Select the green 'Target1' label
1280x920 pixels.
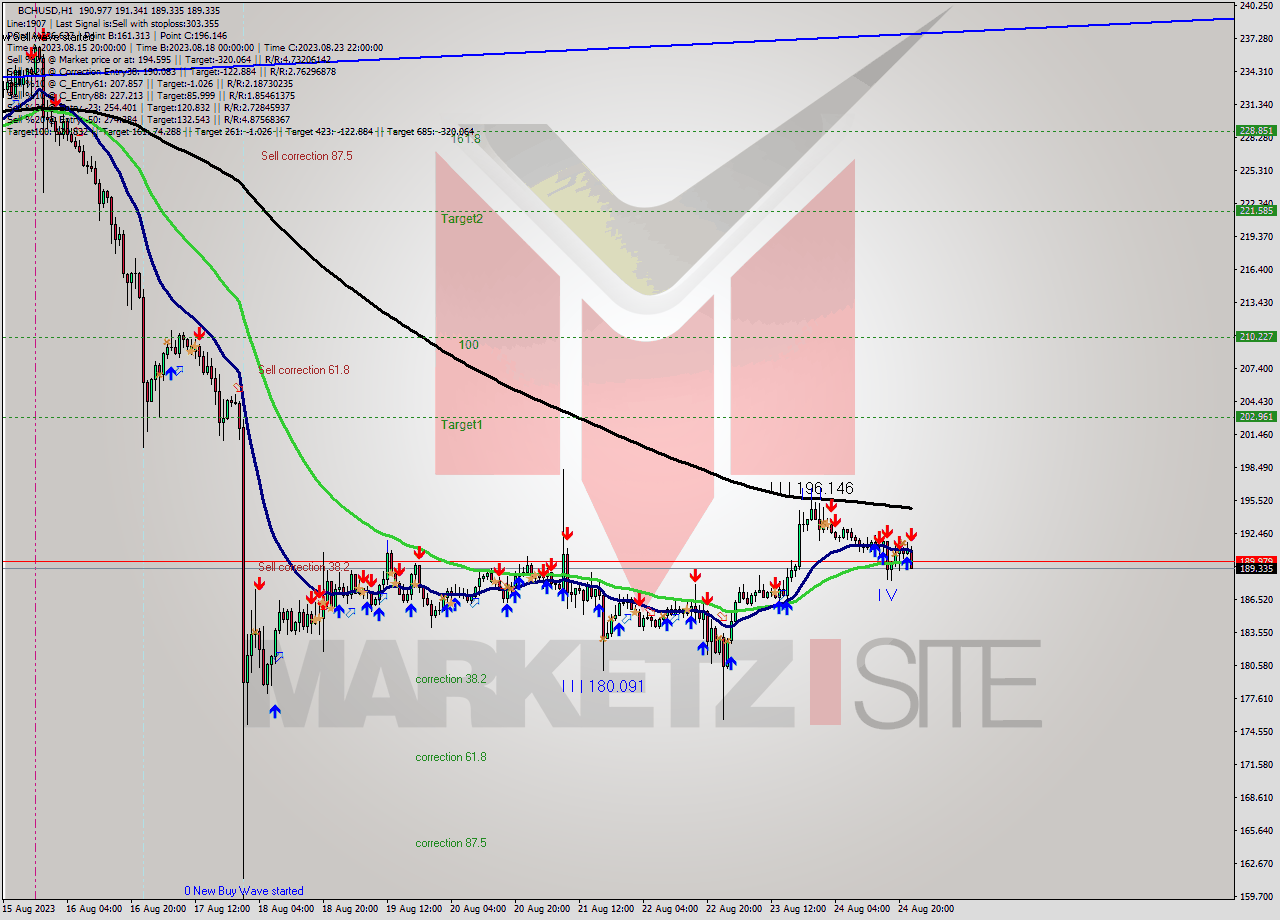coord(462,425)
